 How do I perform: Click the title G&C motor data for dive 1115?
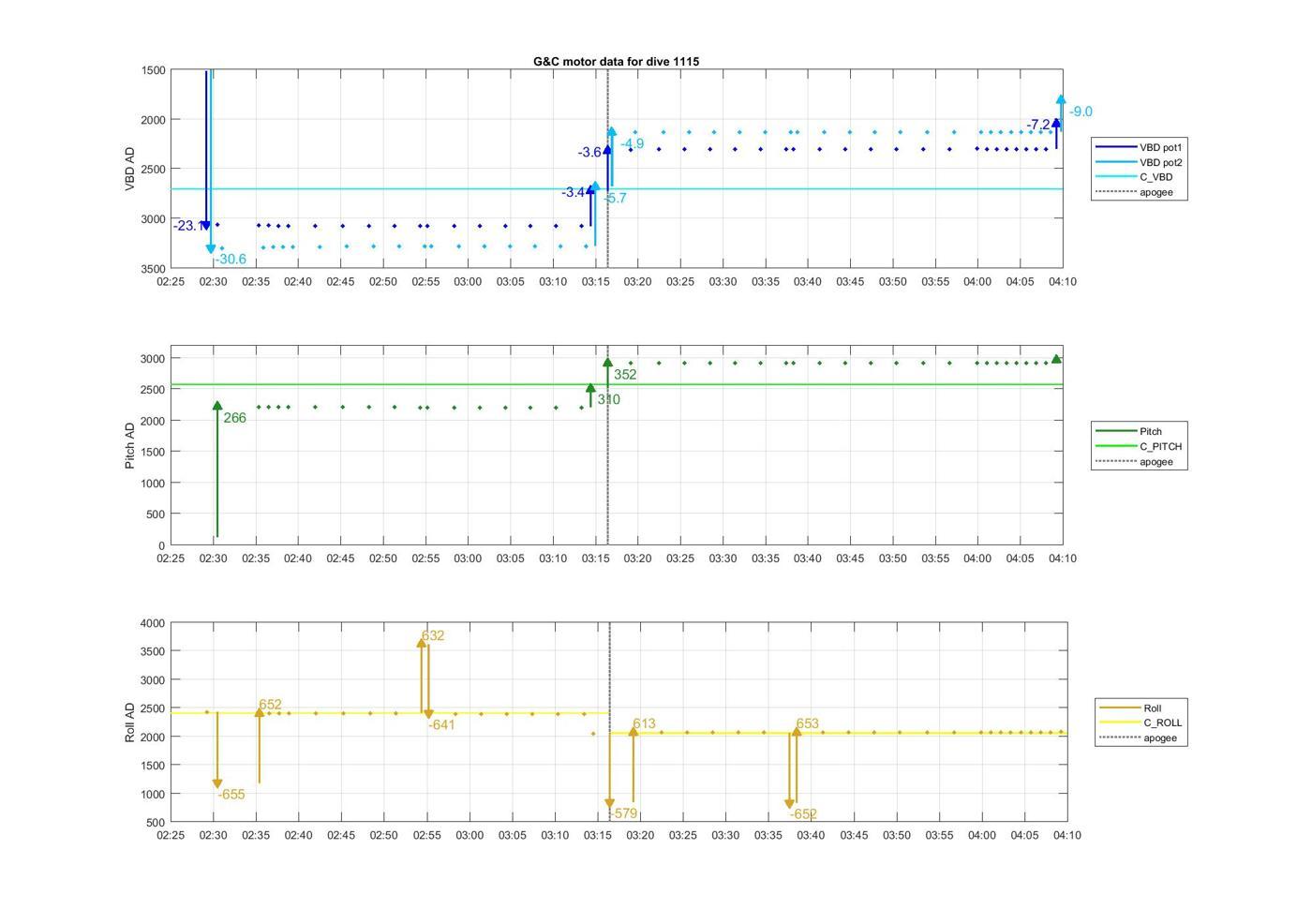pyautogui.click(x=616, y=61)
